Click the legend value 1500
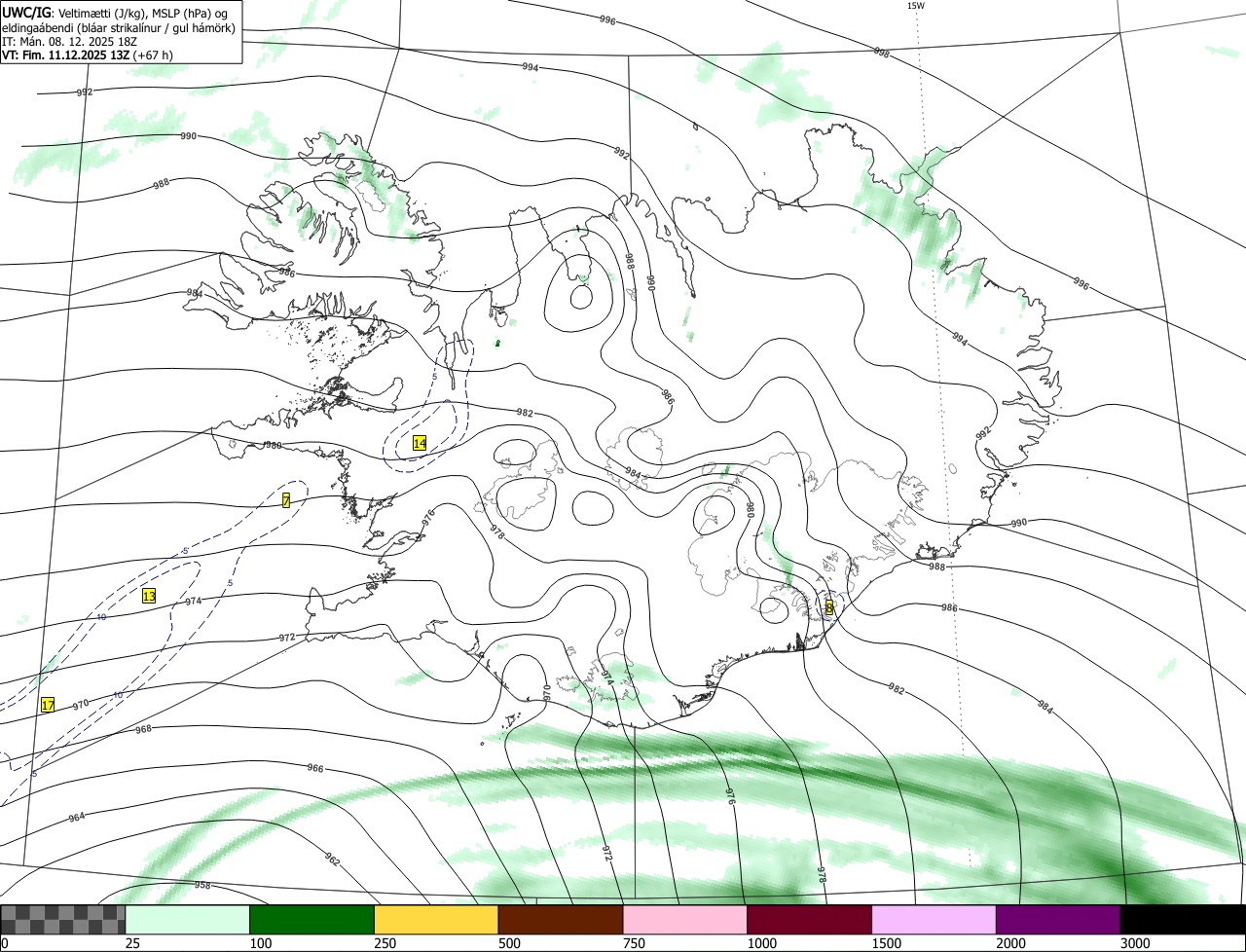Image resolution: width=1246 pixels, height=952 pixels. tap(887, 943)
